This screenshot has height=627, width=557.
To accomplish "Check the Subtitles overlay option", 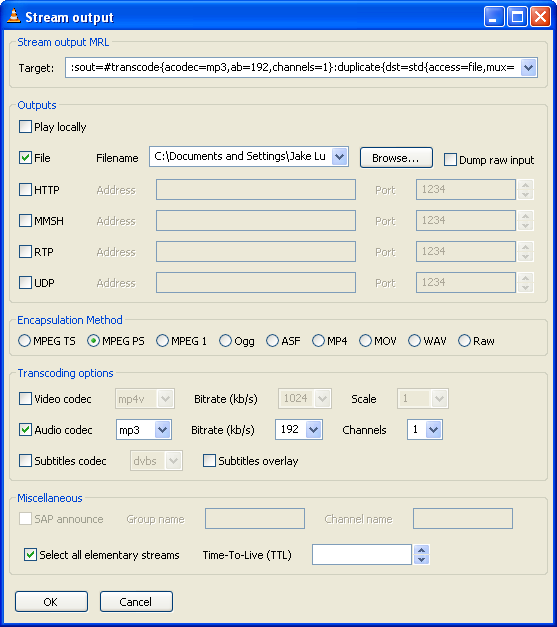I will pyautogui.click(x=209, y=461).
